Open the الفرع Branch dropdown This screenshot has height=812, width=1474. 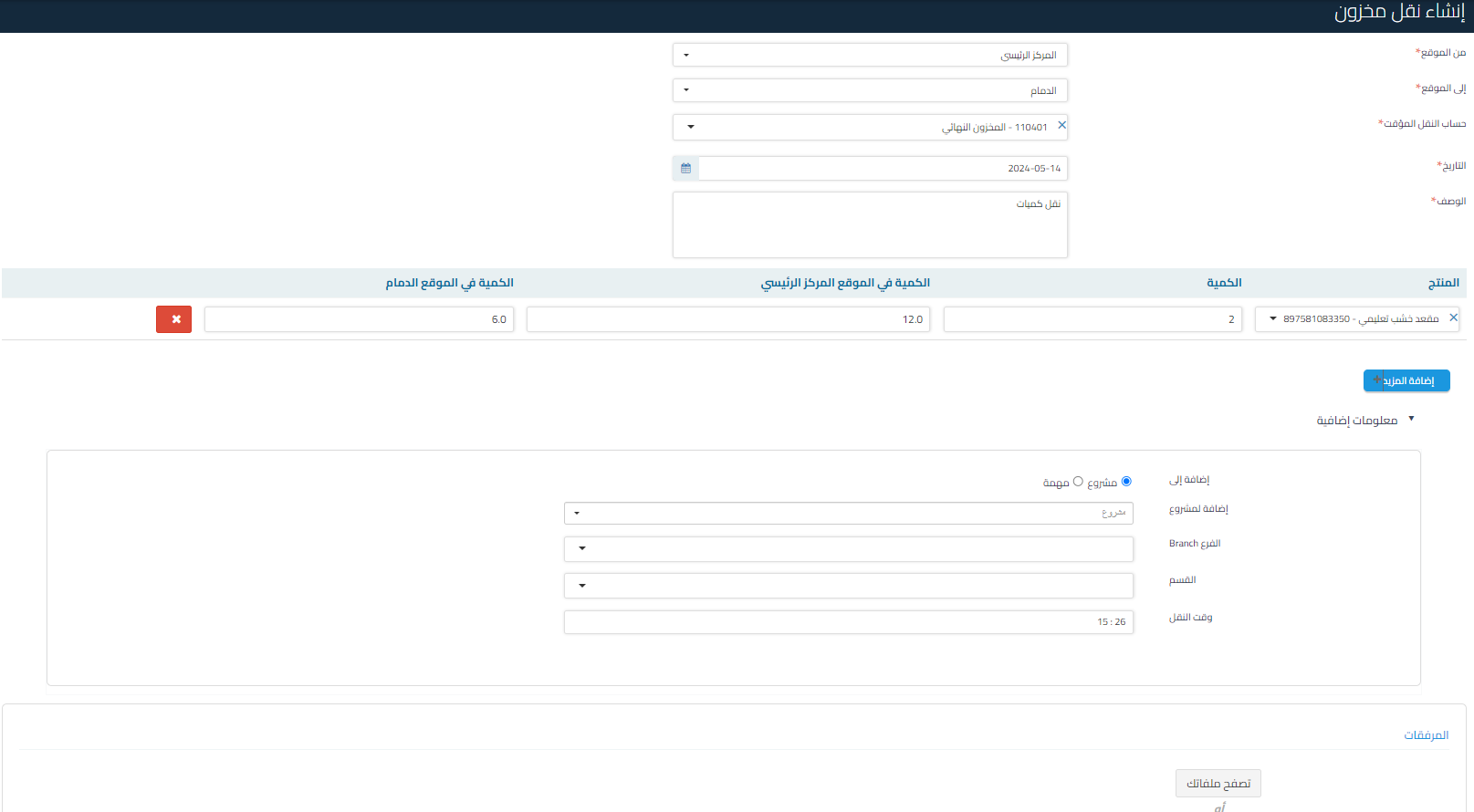coord(849,548)
